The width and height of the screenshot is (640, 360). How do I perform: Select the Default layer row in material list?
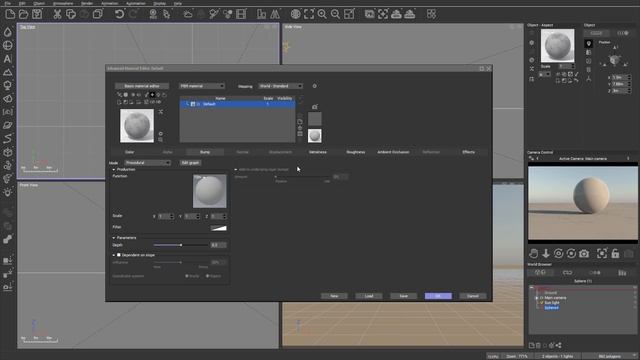(238, 104)
